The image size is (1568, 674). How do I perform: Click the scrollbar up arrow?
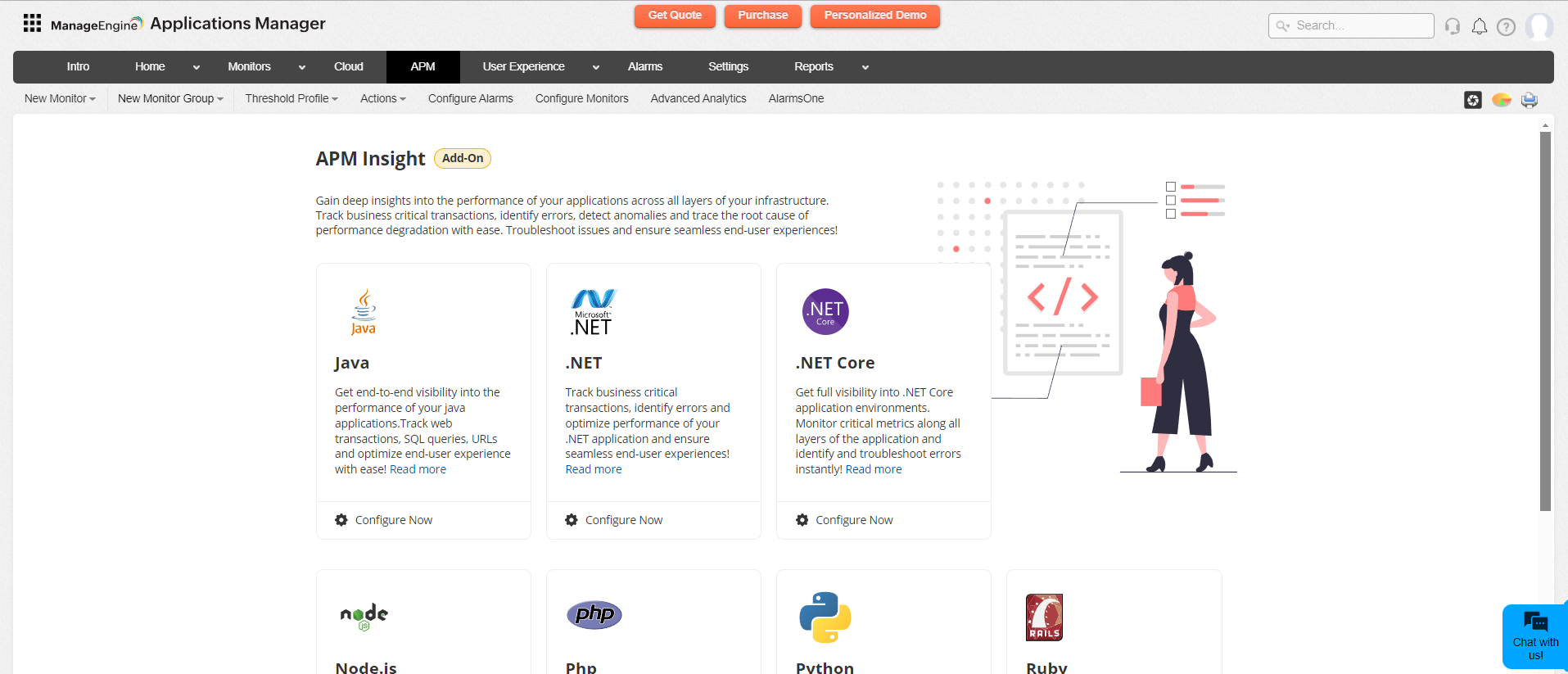[x=1545, y=126]
